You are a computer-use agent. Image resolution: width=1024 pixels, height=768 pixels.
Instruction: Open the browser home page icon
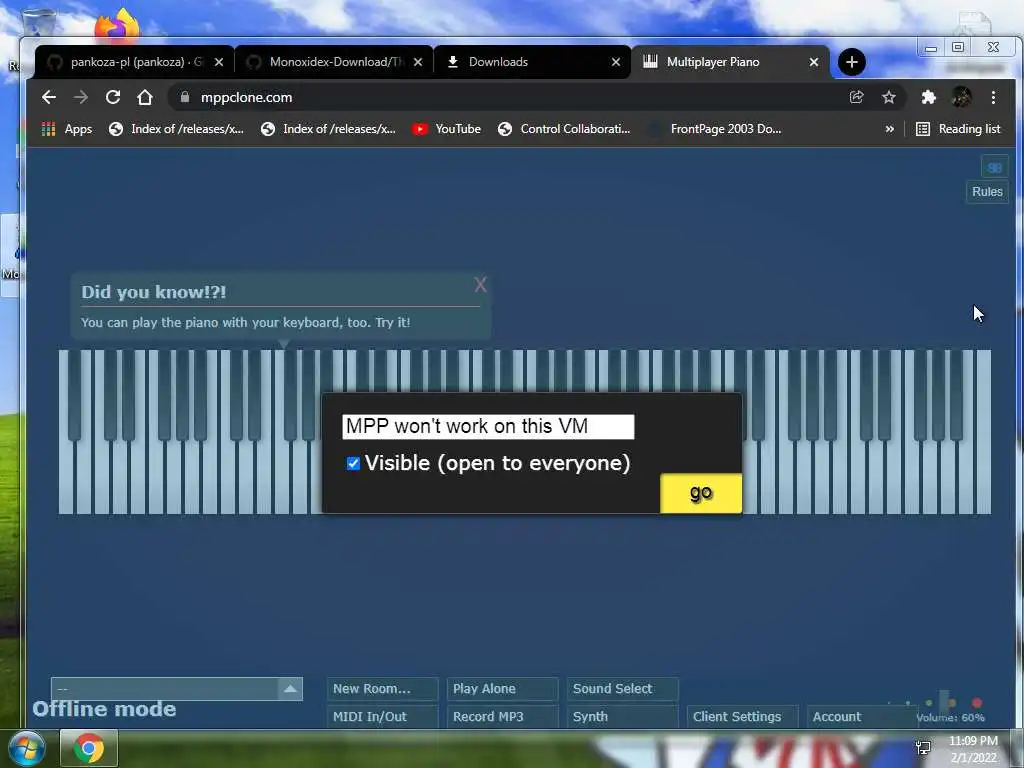tap(145, 97)
